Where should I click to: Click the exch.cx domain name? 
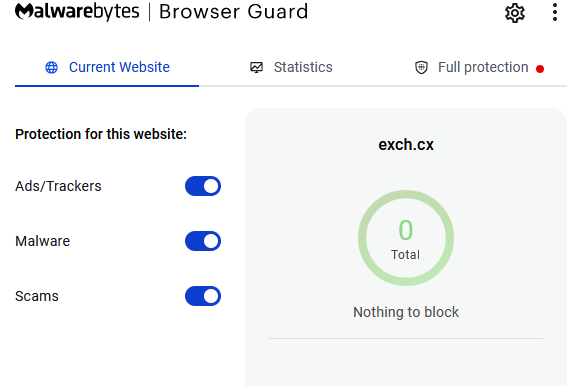tap(406, 145)
